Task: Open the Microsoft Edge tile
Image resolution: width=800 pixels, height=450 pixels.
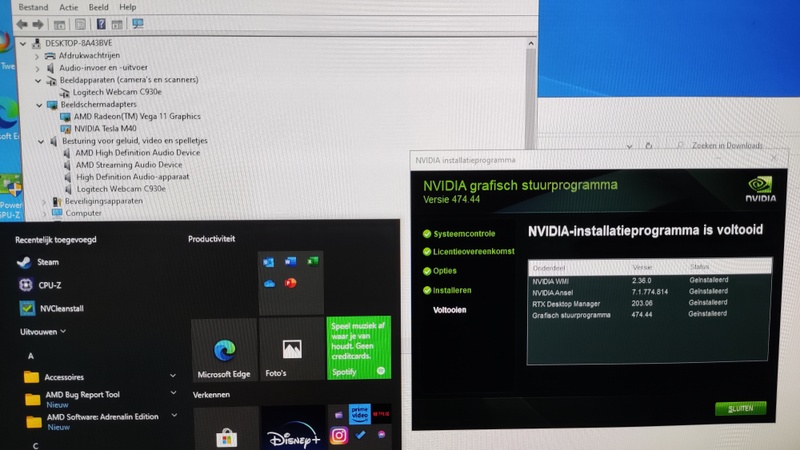Action: 224,350
